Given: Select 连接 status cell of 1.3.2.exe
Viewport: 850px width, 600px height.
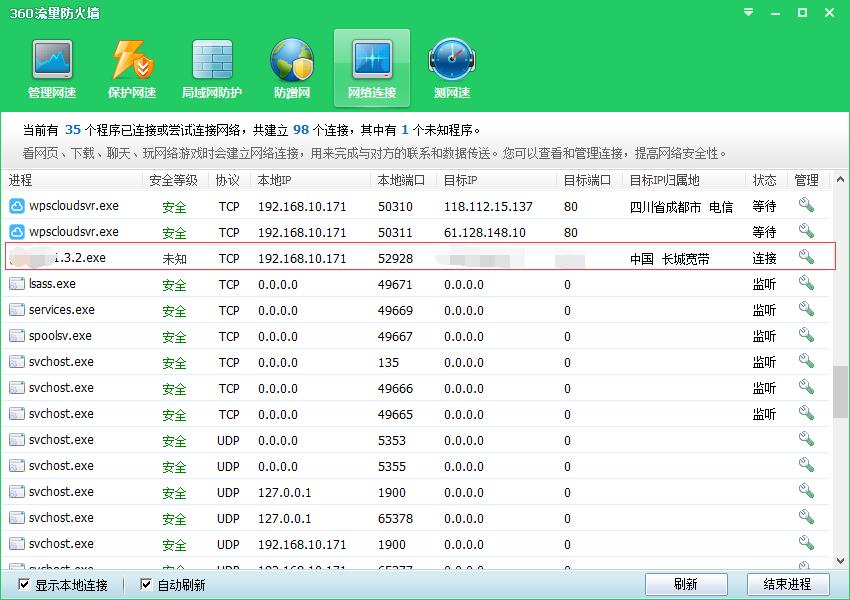Looking at the screenshot, I should coord(764,259).
